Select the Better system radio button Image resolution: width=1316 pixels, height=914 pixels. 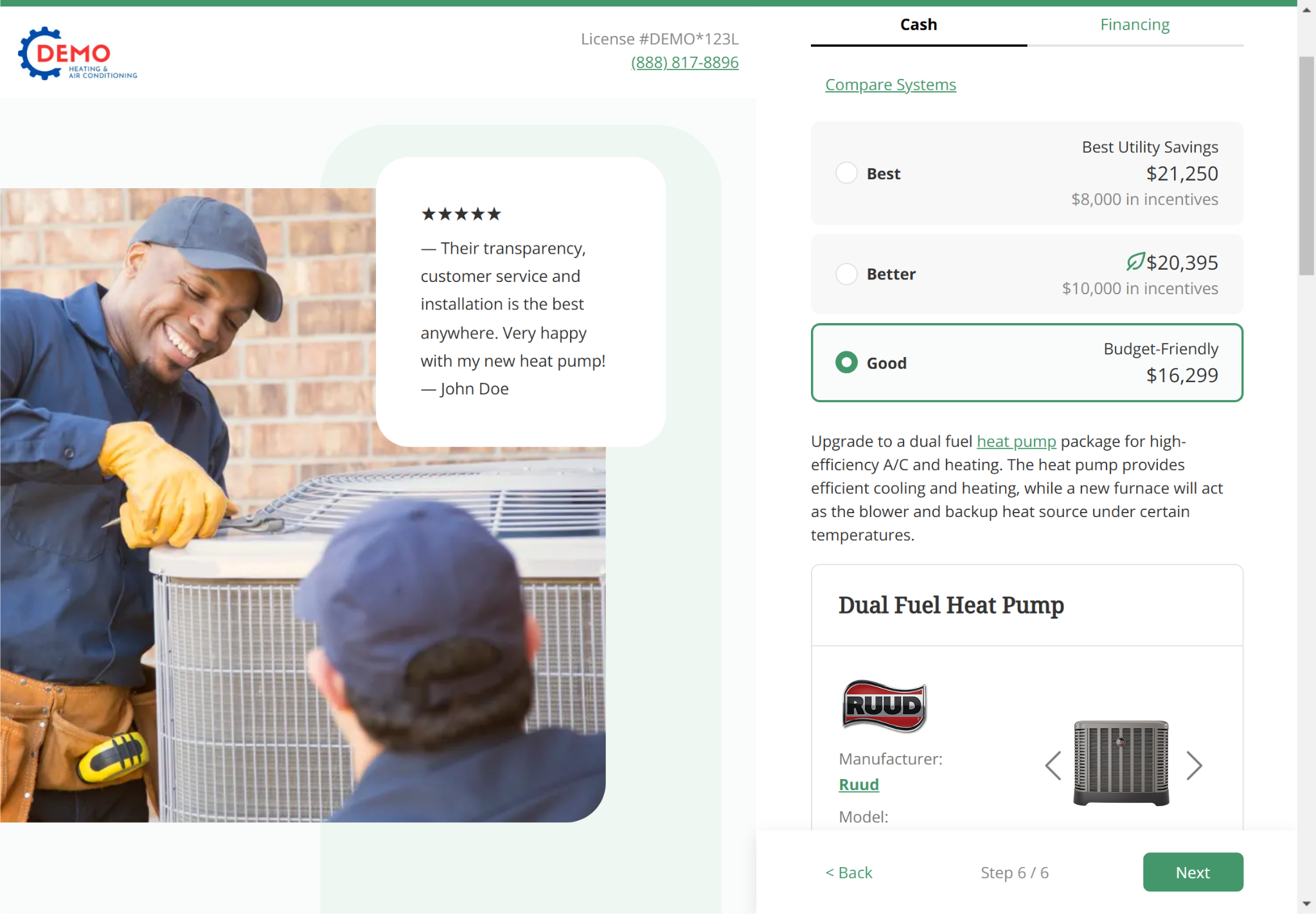[x=846, y=274]
